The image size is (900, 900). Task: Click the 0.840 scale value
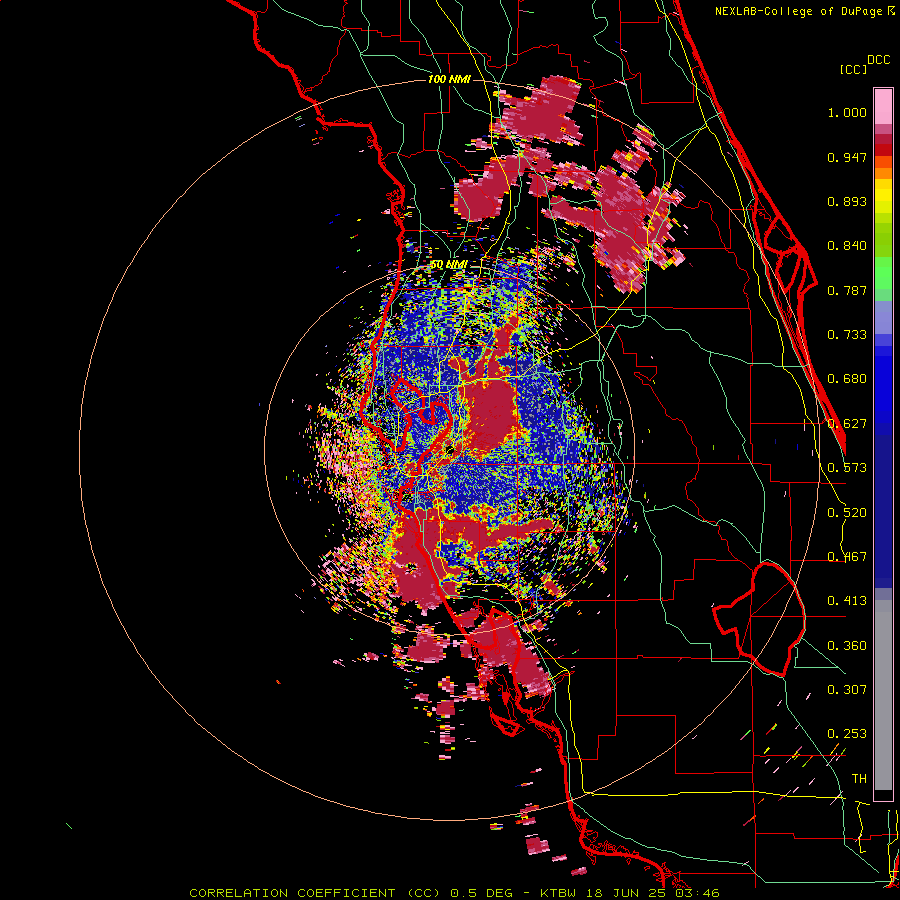pyautogui.click(x=847, y=246)
